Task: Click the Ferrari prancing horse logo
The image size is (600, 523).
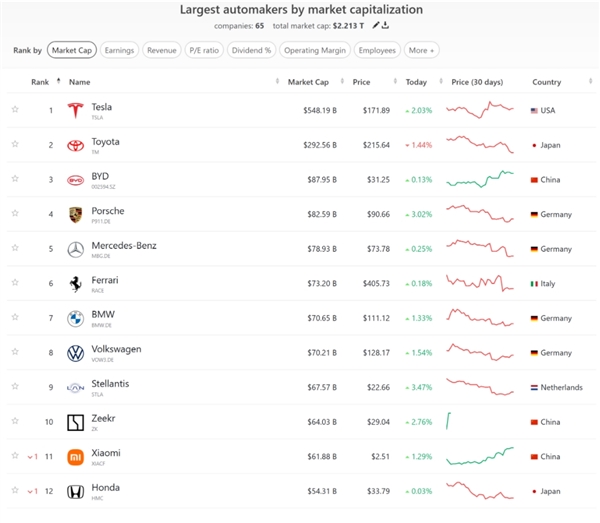Action: (75, 284)
